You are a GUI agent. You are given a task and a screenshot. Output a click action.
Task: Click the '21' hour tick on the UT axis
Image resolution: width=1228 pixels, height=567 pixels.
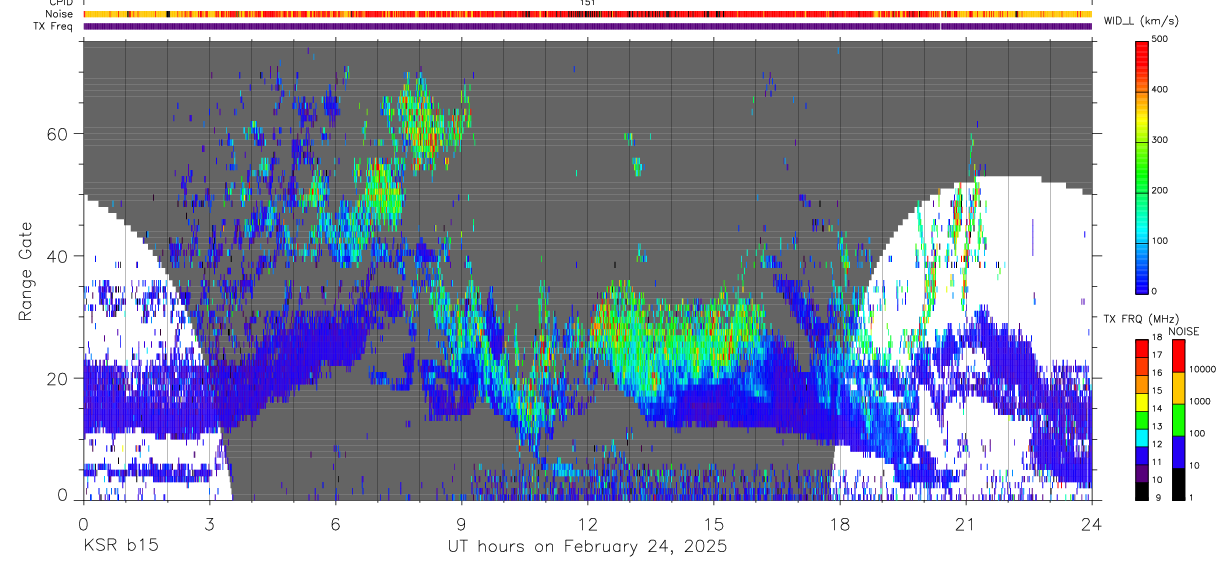(966, 523)
